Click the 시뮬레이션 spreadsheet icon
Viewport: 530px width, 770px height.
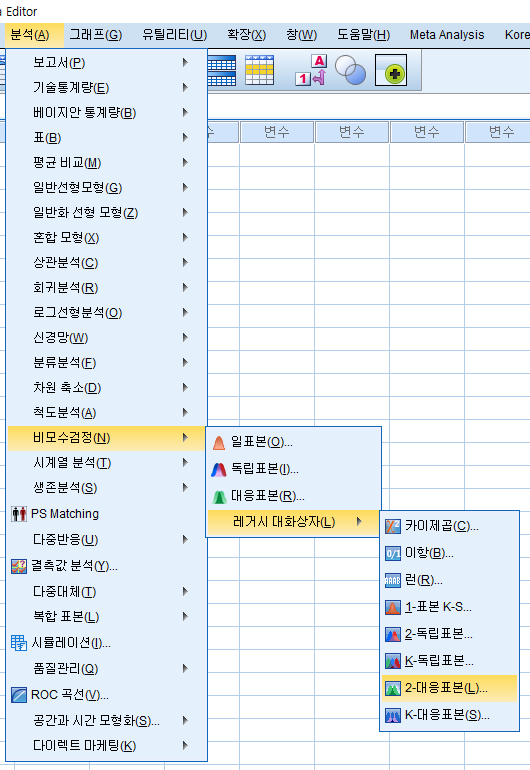(19, 643)
